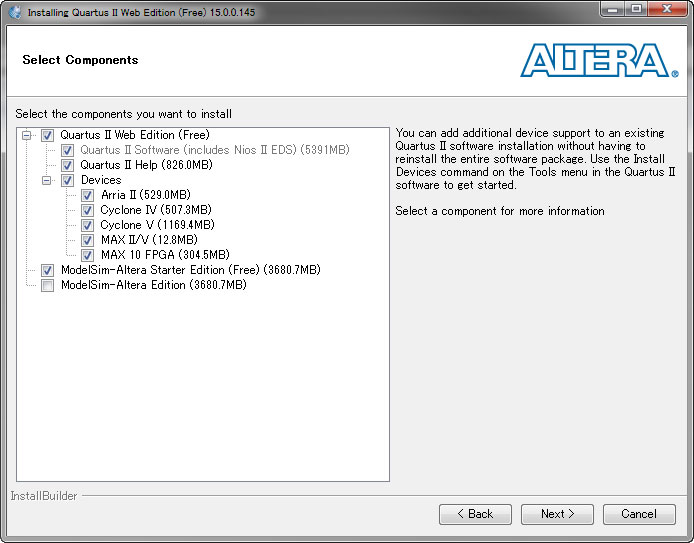Uncheck MAX II/V (12.8MB) device
This screenshot has width=694, height=543.
[x=87, y=240]
